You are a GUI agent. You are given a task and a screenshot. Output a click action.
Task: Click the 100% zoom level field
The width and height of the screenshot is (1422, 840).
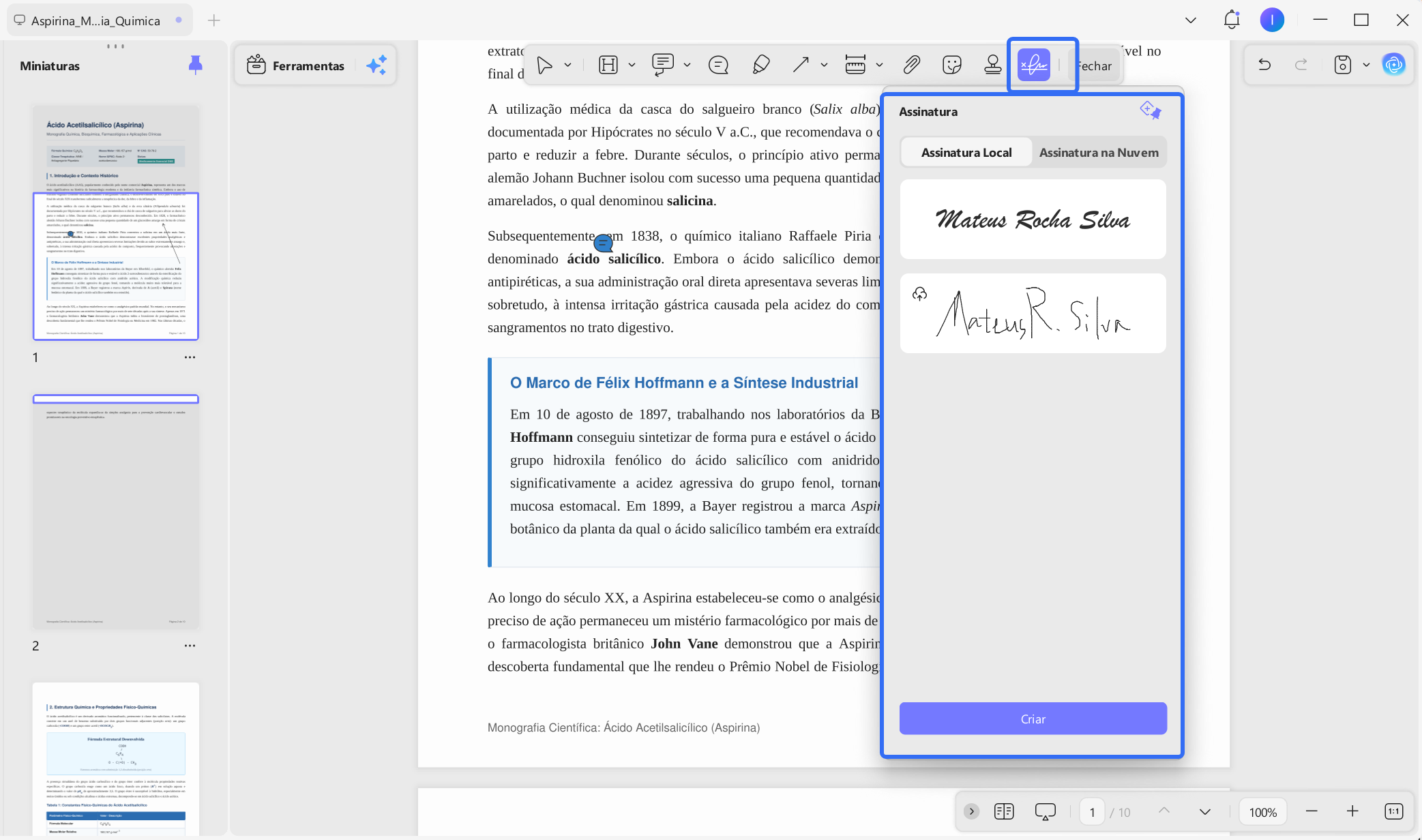coord(1262,812)
